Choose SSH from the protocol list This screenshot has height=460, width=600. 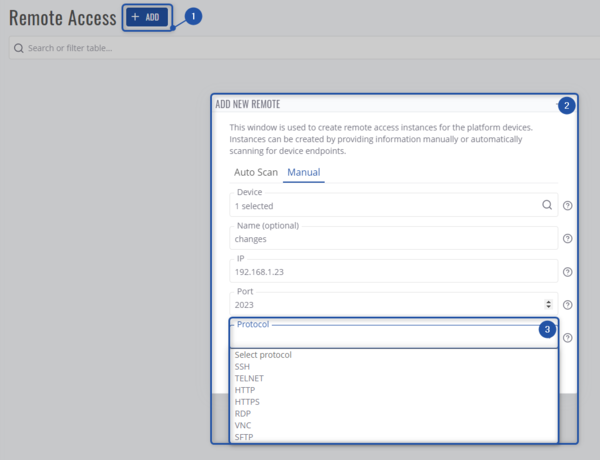(x=242, y=367)
